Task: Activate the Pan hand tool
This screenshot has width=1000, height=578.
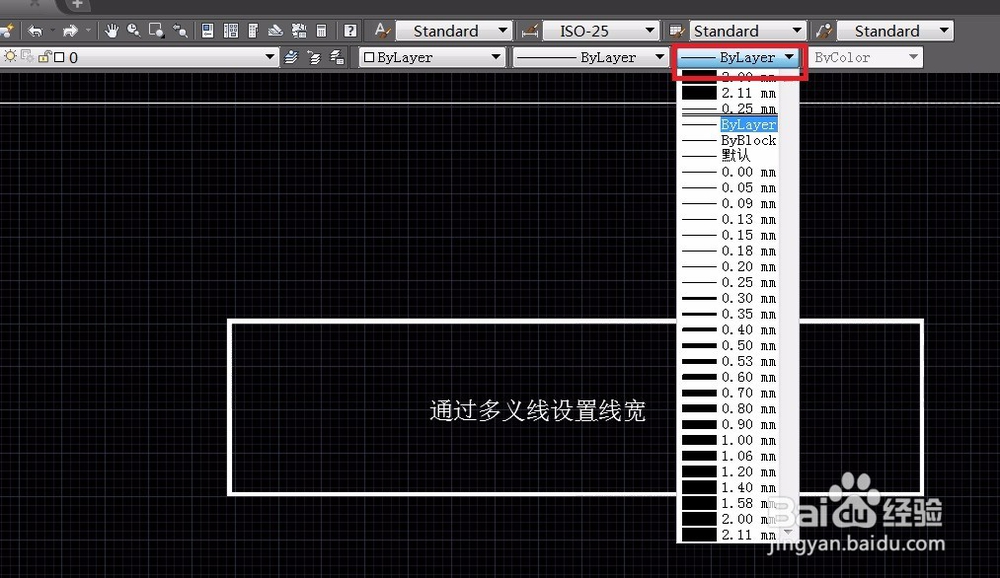Action: [112, 30]
